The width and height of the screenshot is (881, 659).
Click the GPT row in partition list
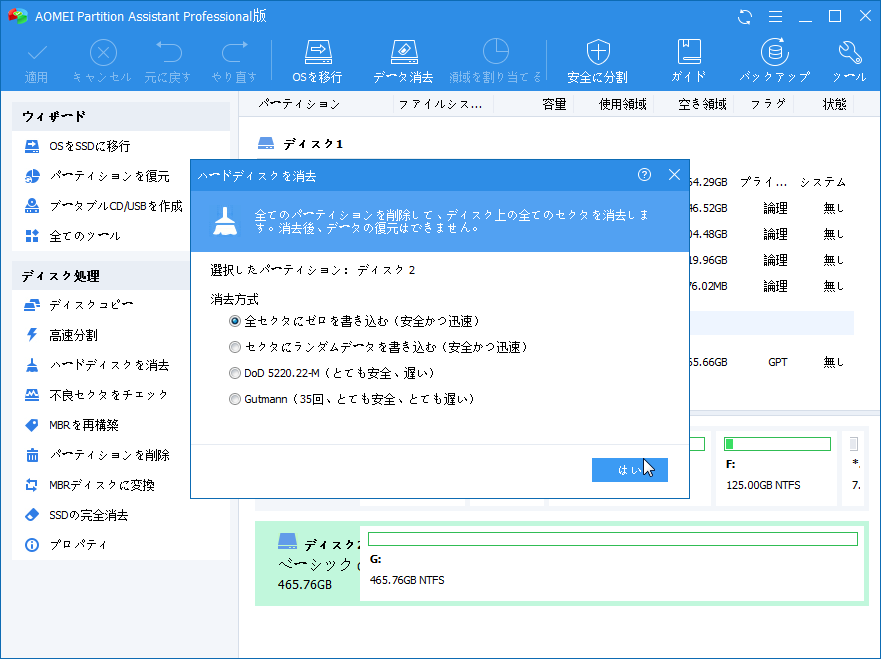tap(778, 362)
